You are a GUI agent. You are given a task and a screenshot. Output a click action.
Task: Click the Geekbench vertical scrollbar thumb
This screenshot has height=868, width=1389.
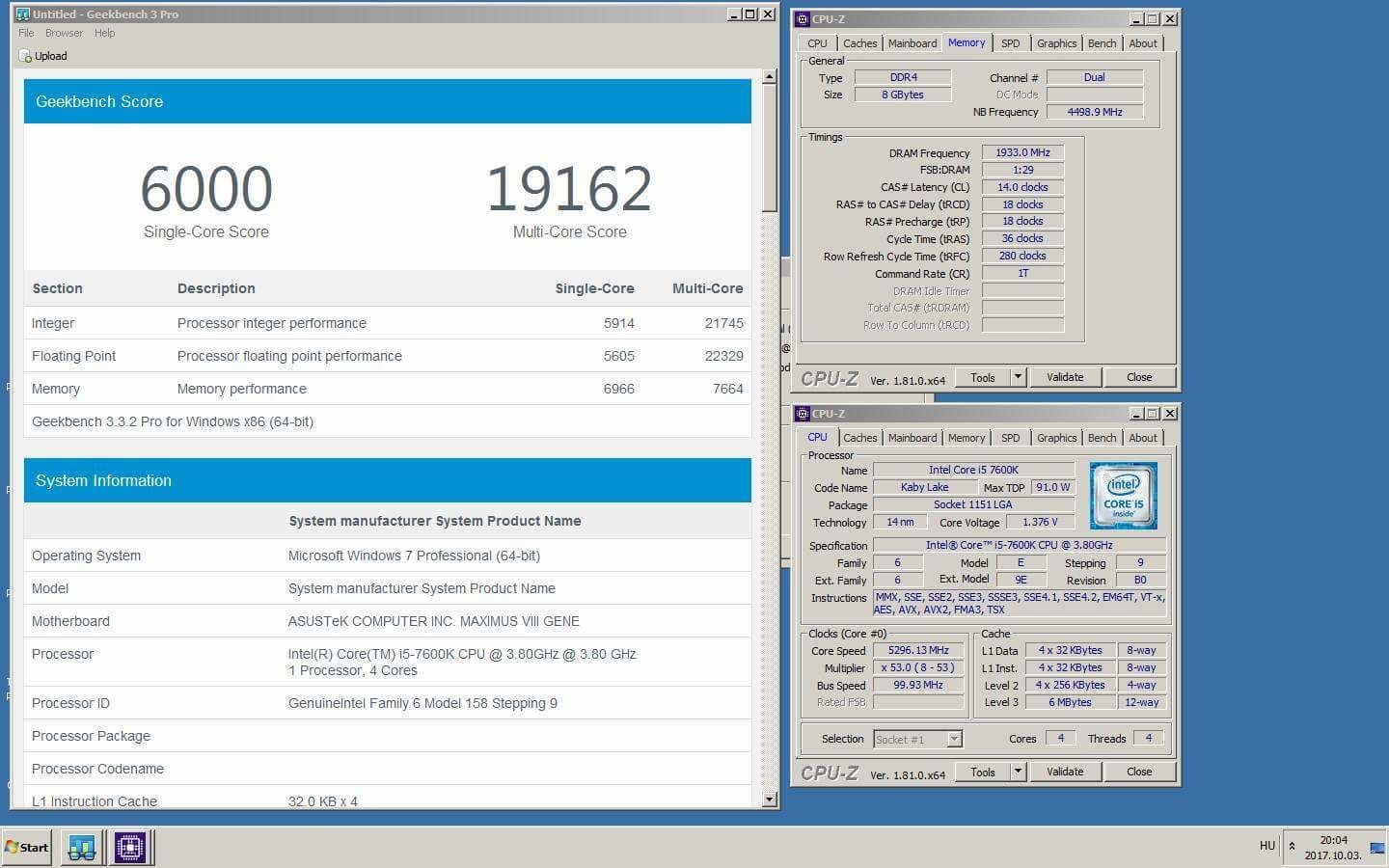coord(769,149)
